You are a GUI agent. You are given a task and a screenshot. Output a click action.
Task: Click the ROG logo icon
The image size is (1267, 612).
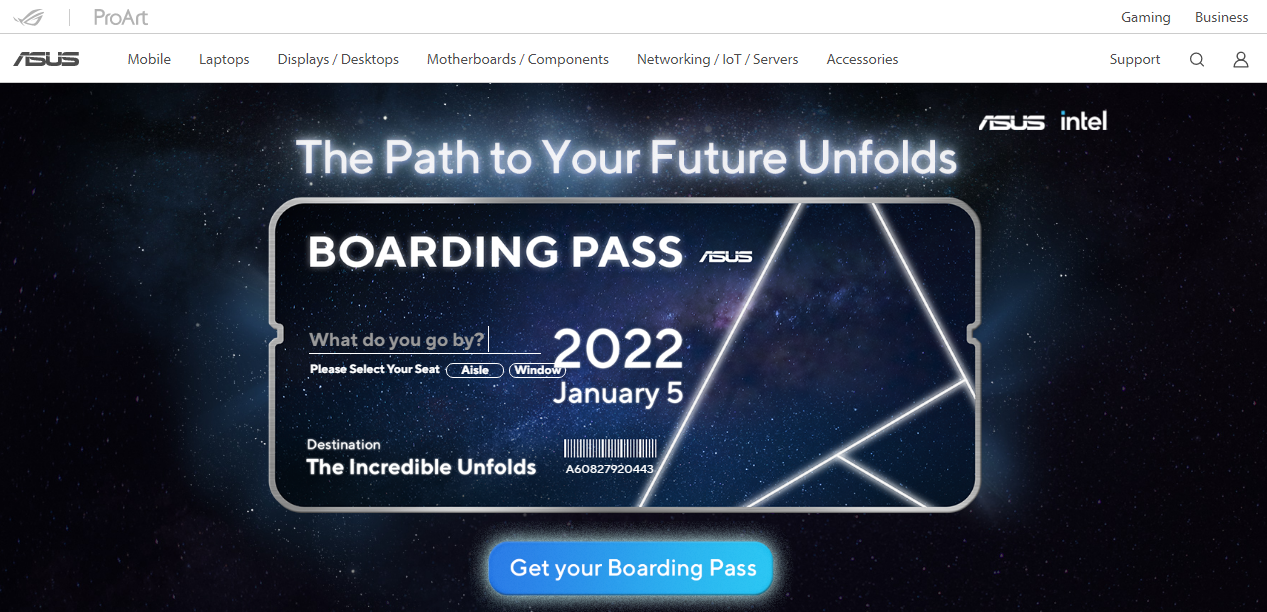29,17
